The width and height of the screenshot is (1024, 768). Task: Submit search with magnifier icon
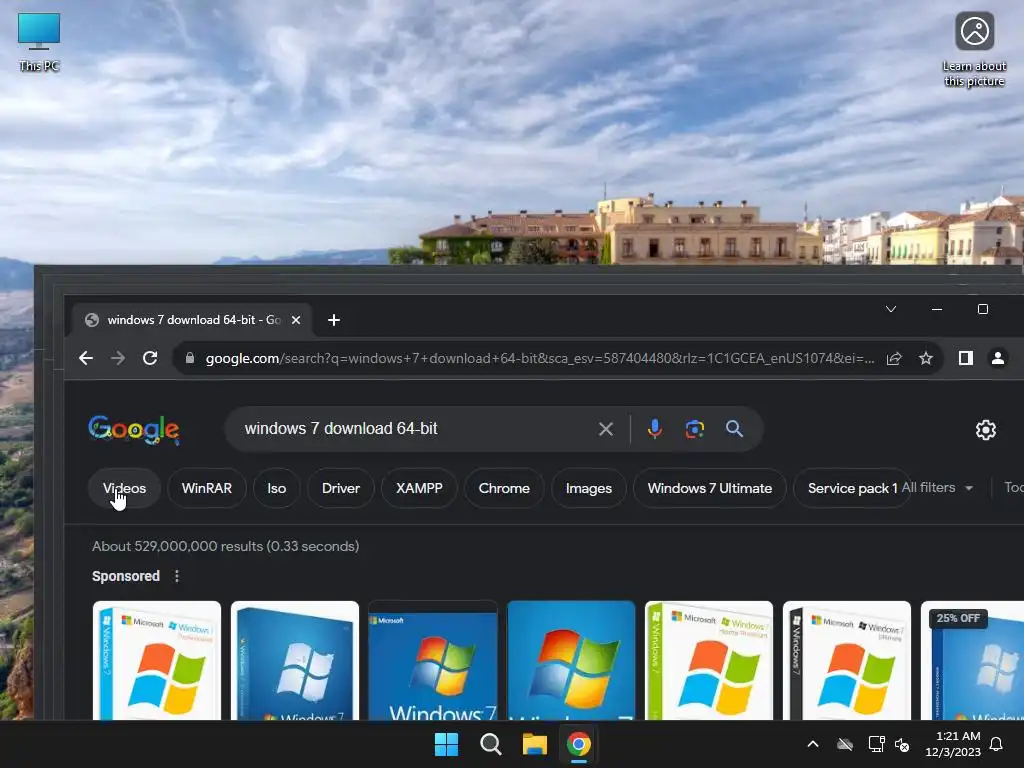735,429
